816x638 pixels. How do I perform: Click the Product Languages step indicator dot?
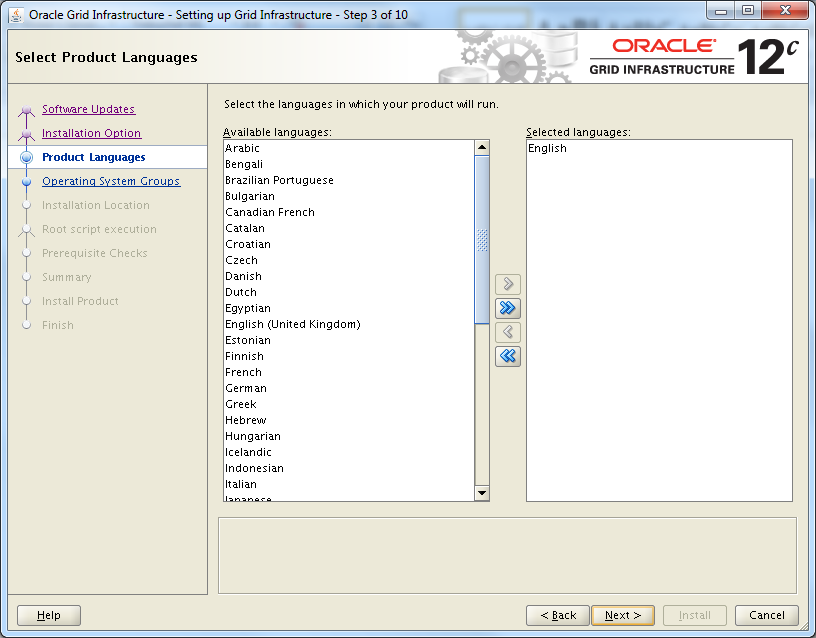pyautogui.click(x=25, y=157)
